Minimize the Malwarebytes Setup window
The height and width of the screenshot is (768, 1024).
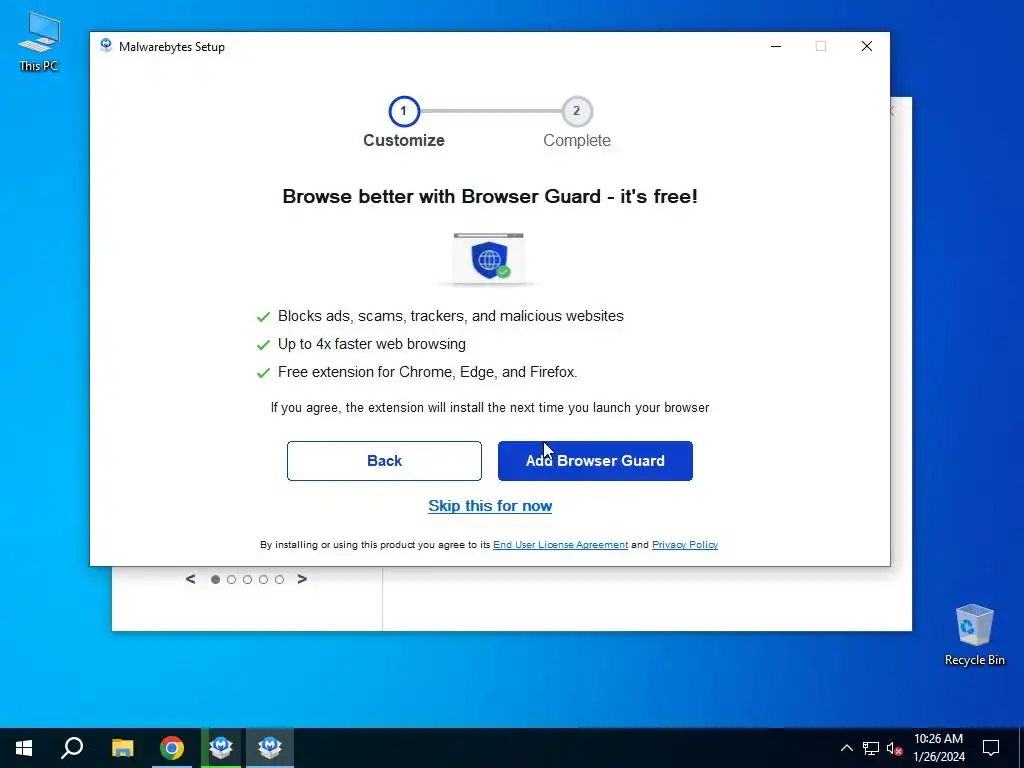pos(776,46)
